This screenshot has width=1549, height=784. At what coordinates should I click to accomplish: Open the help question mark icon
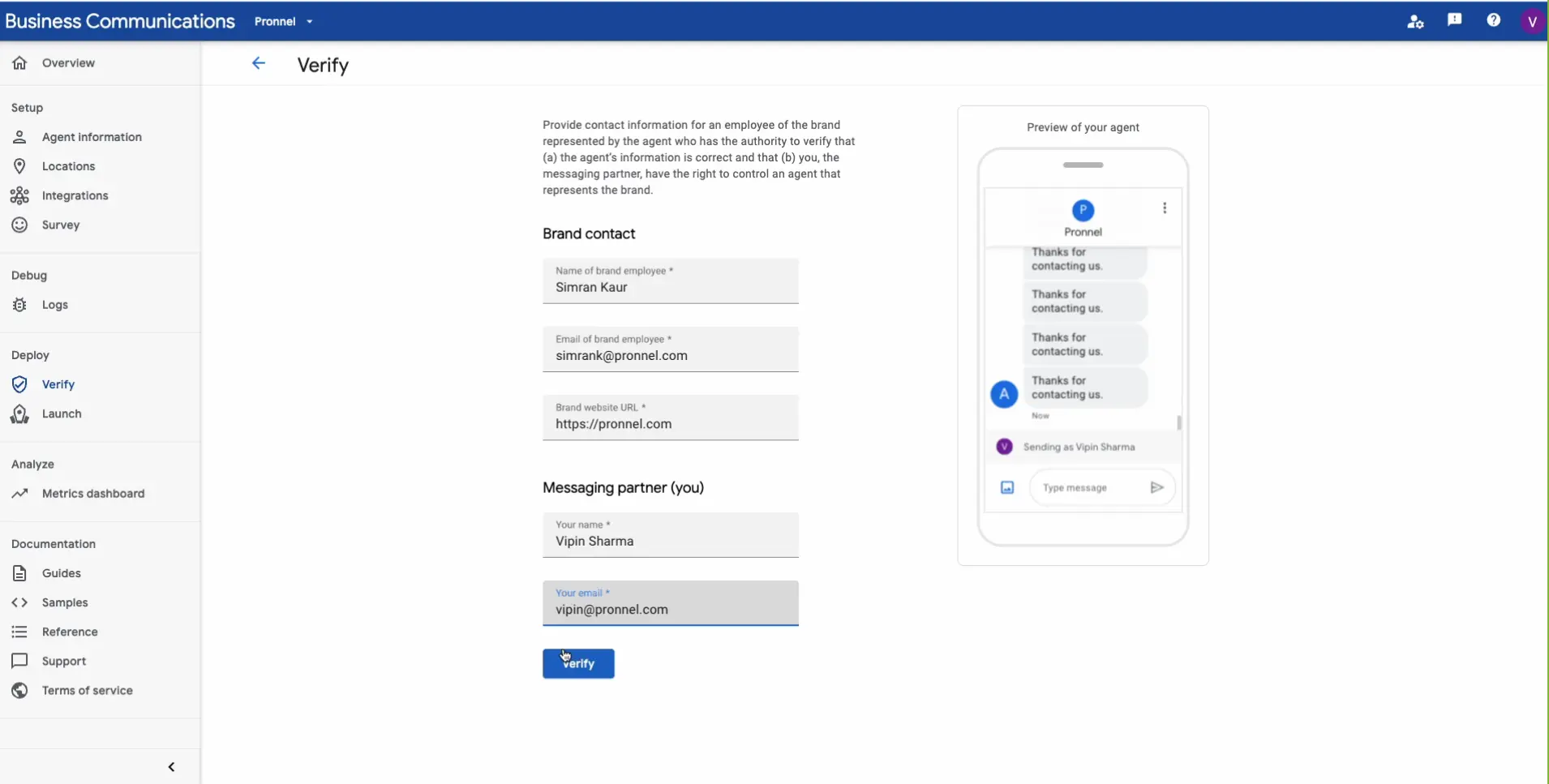[1493, 20]
